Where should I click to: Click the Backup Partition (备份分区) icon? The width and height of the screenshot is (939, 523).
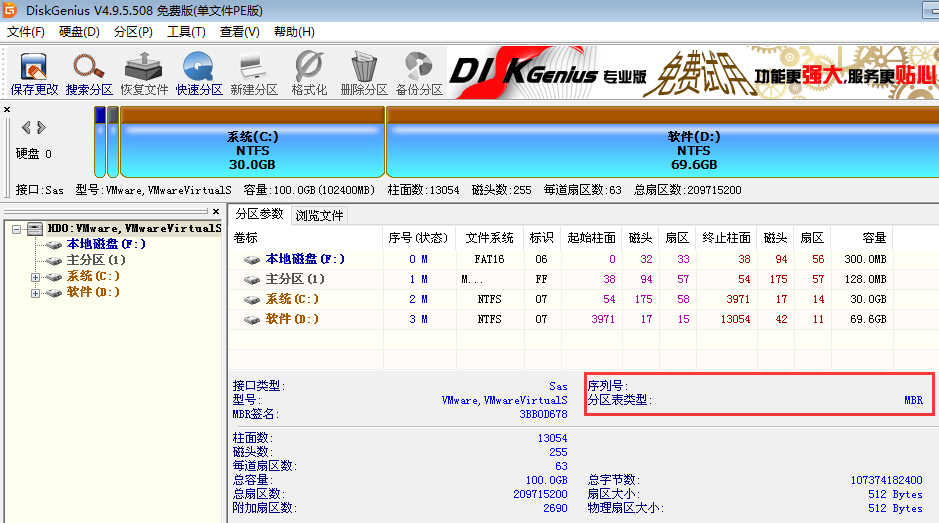[x=418, y=73]
